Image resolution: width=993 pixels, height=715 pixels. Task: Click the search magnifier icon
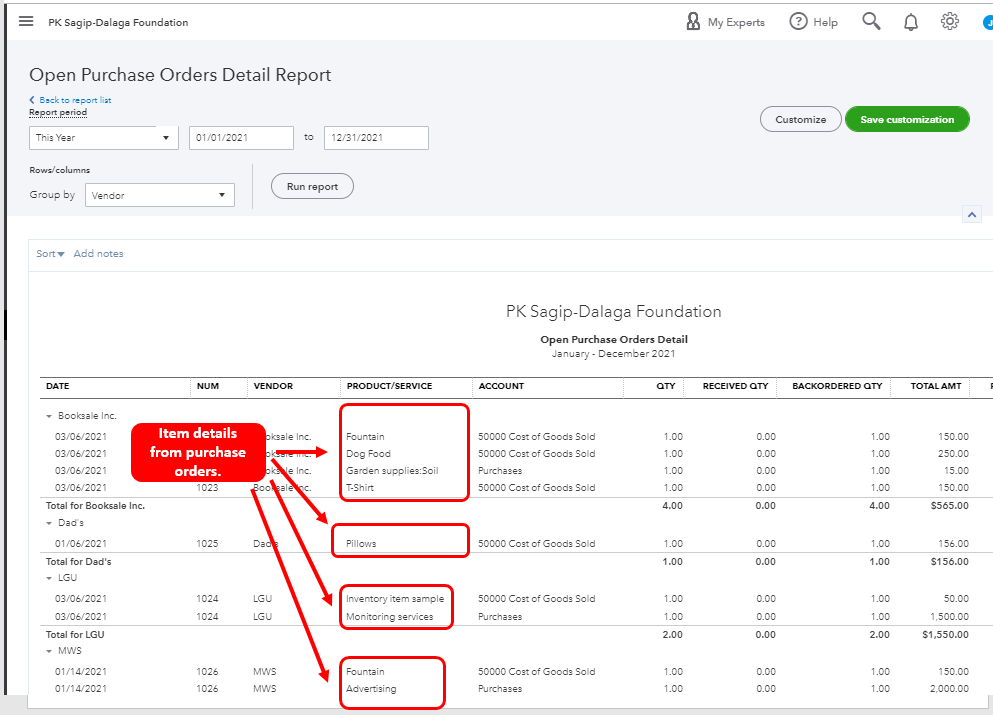point(871,22)
